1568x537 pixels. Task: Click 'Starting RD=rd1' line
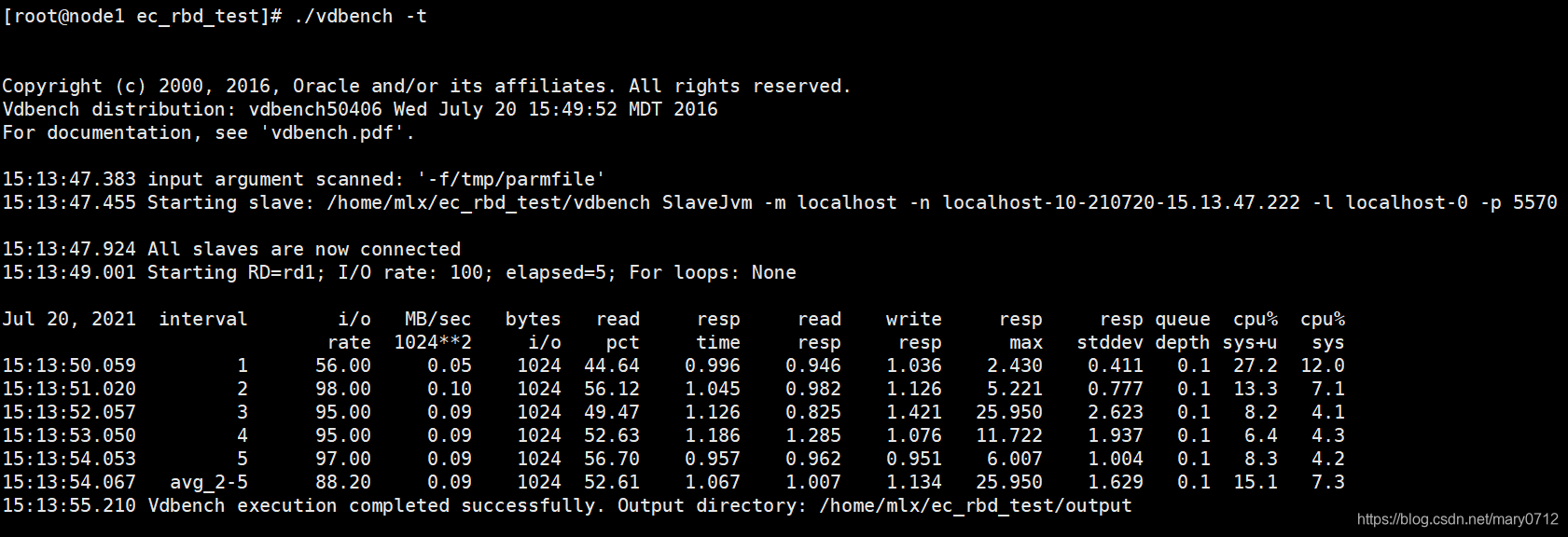pyautogui.click(x=399, y=272)
